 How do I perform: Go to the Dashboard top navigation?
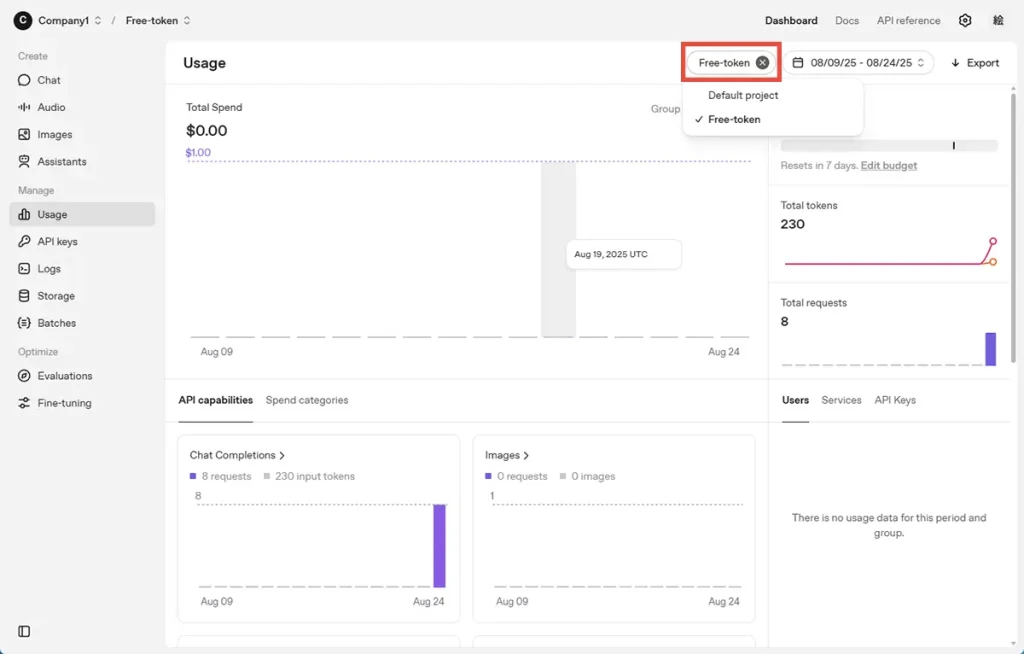791,20
